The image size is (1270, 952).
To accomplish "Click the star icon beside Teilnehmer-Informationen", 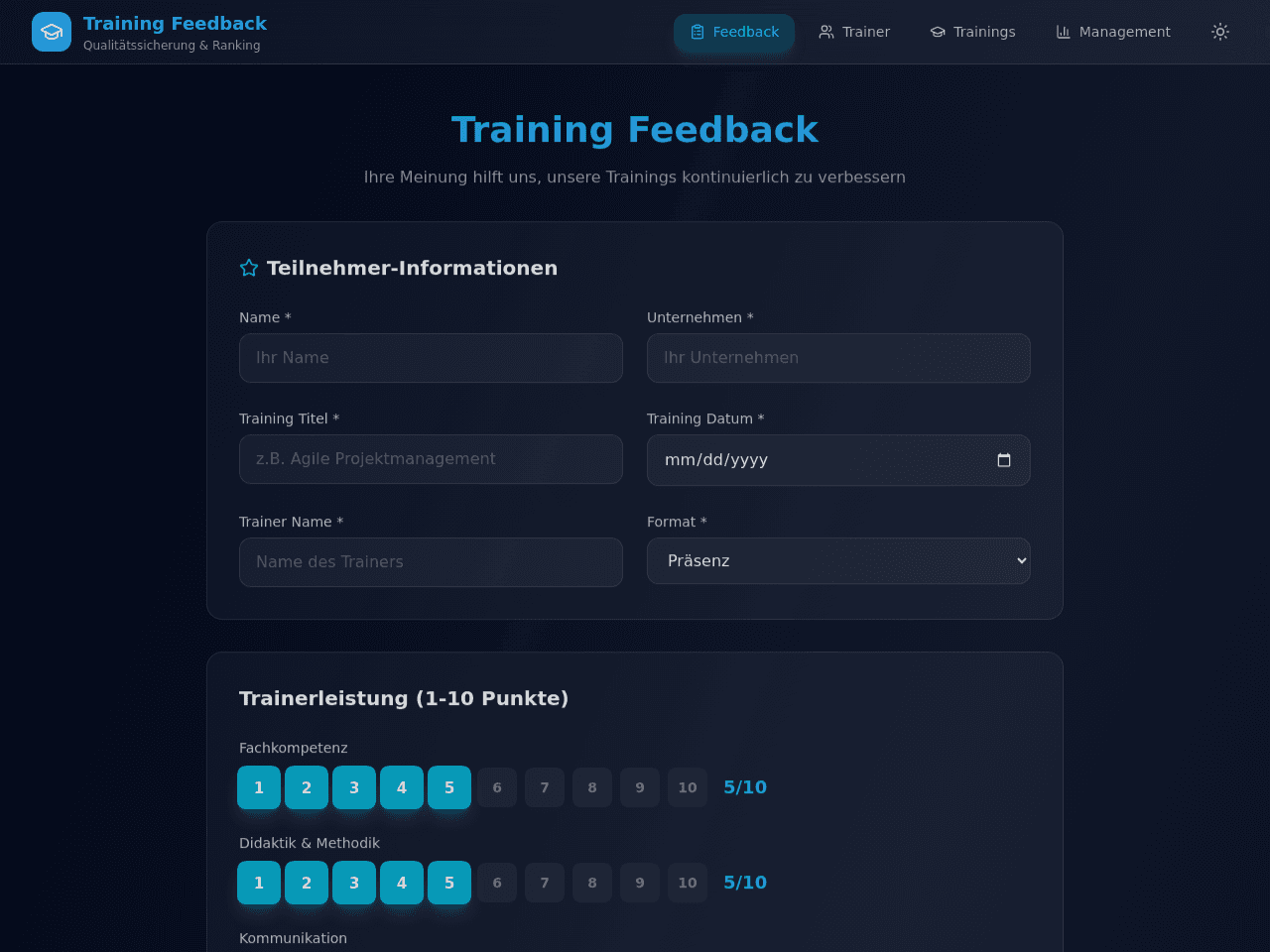I will (249, 268).
